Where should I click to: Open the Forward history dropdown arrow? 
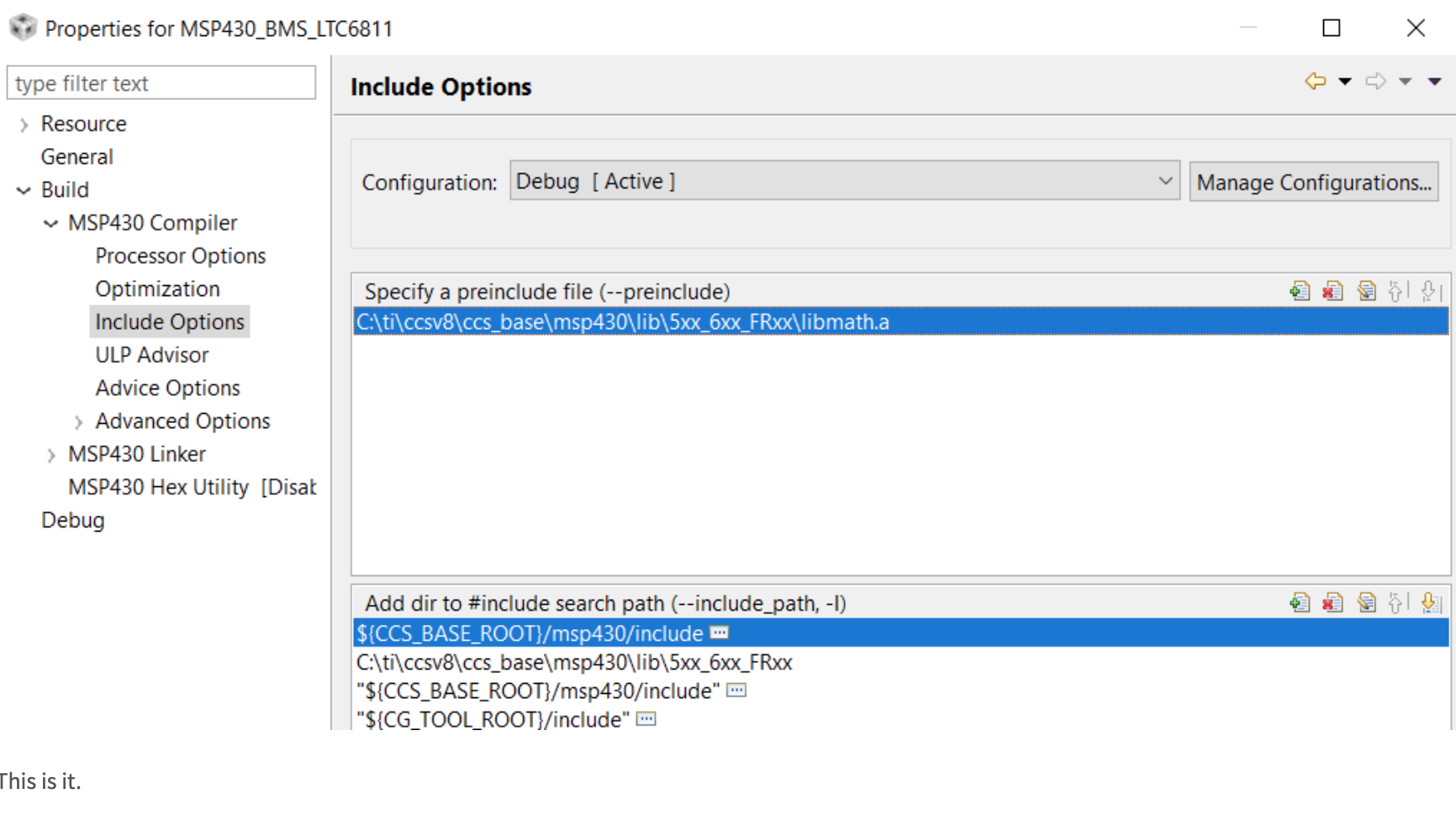pyautogui.click(x=1405, y=82)
